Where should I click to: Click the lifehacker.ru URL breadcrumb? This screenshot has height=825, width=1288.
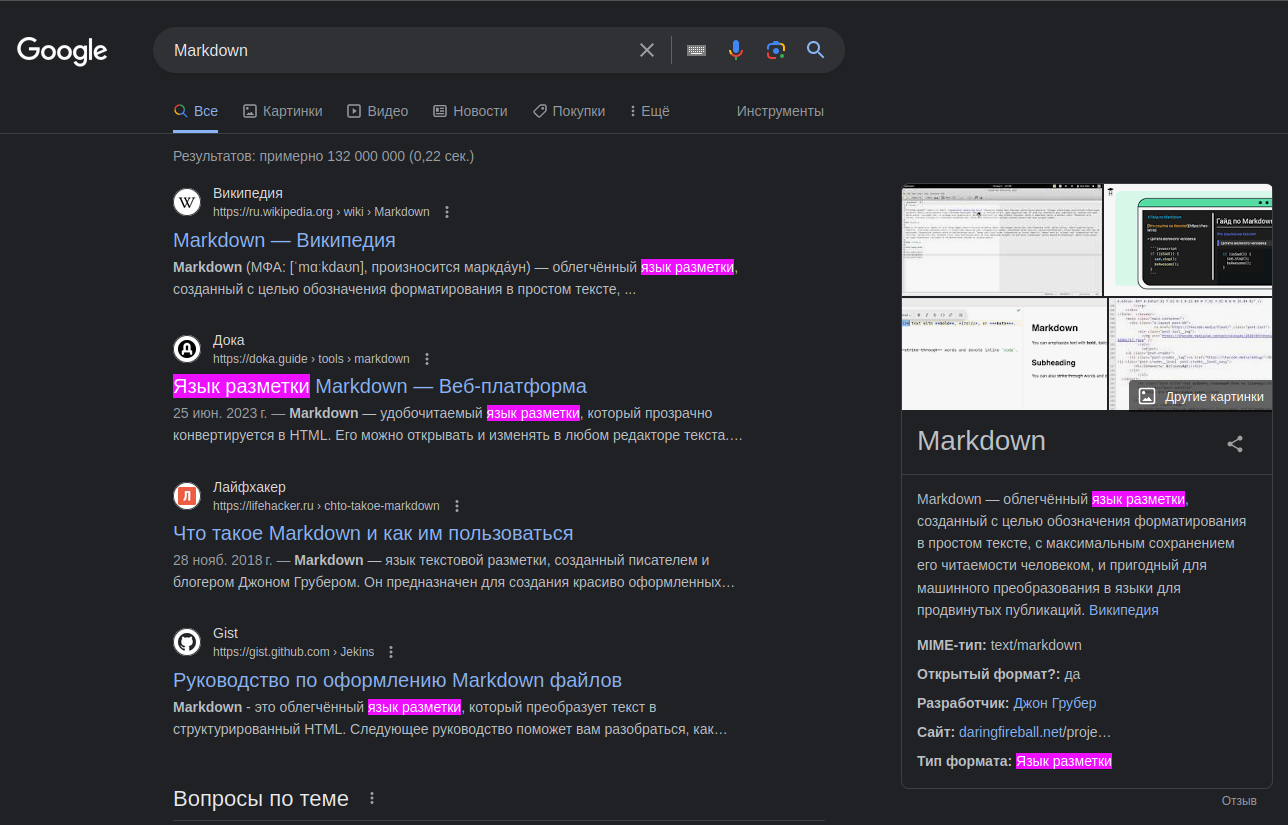pyautogui.click(x=326, y=506)
